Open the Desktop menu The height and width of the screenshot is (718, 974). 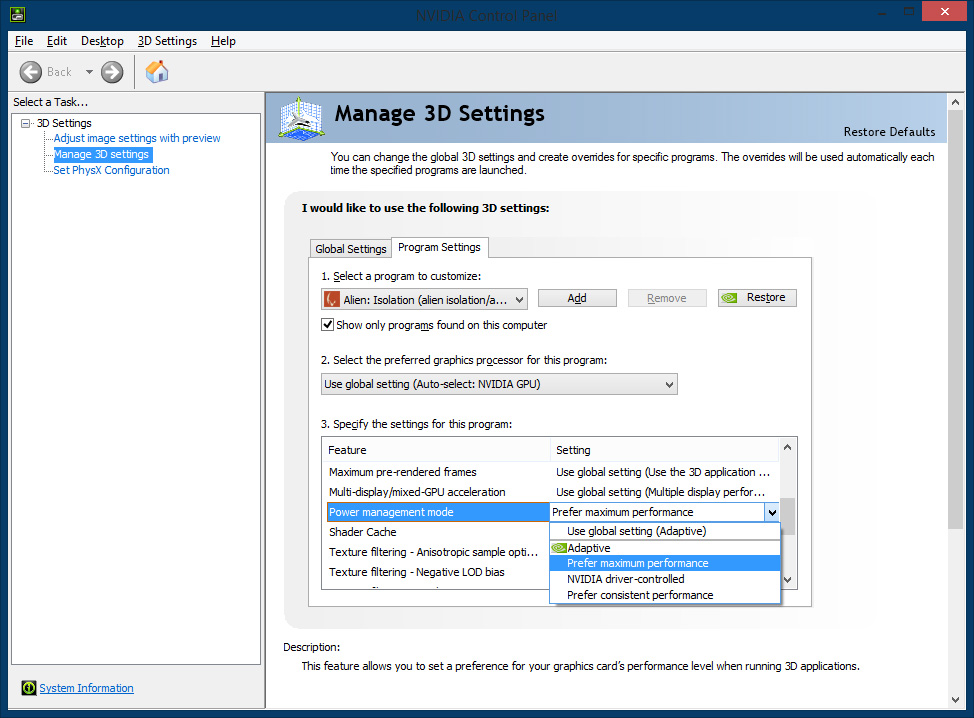(x=102, y=41)
